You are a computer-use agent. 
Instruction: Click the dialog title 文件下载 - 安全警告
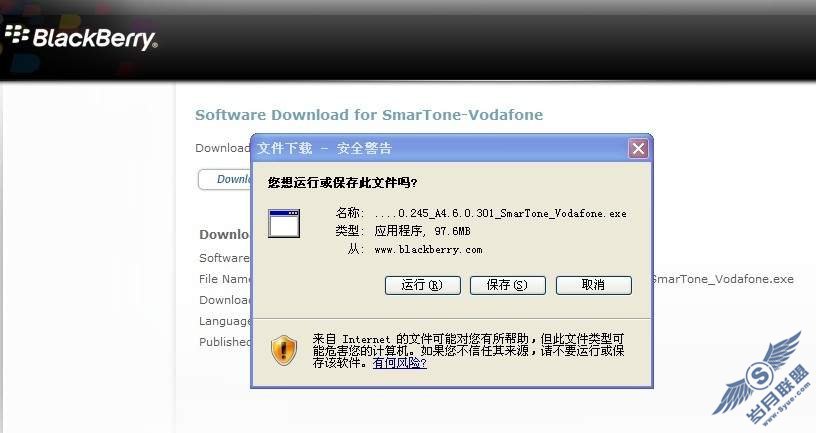coord(324,148)
